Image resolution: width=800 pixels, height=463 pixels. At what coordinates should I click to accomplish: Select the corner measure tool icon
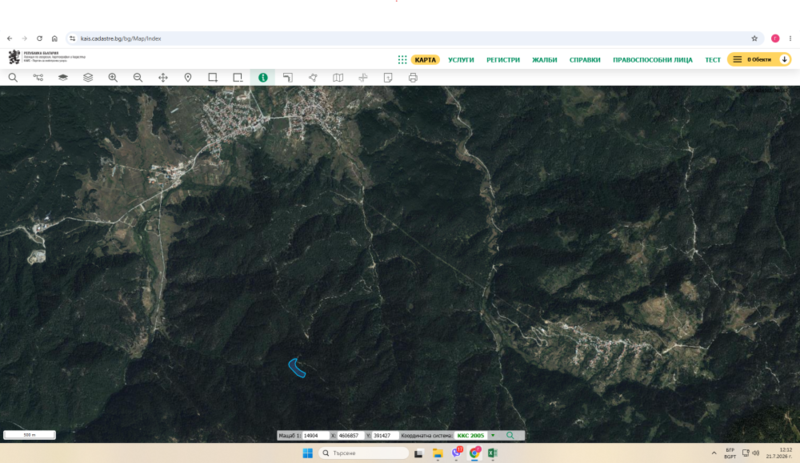288,78
